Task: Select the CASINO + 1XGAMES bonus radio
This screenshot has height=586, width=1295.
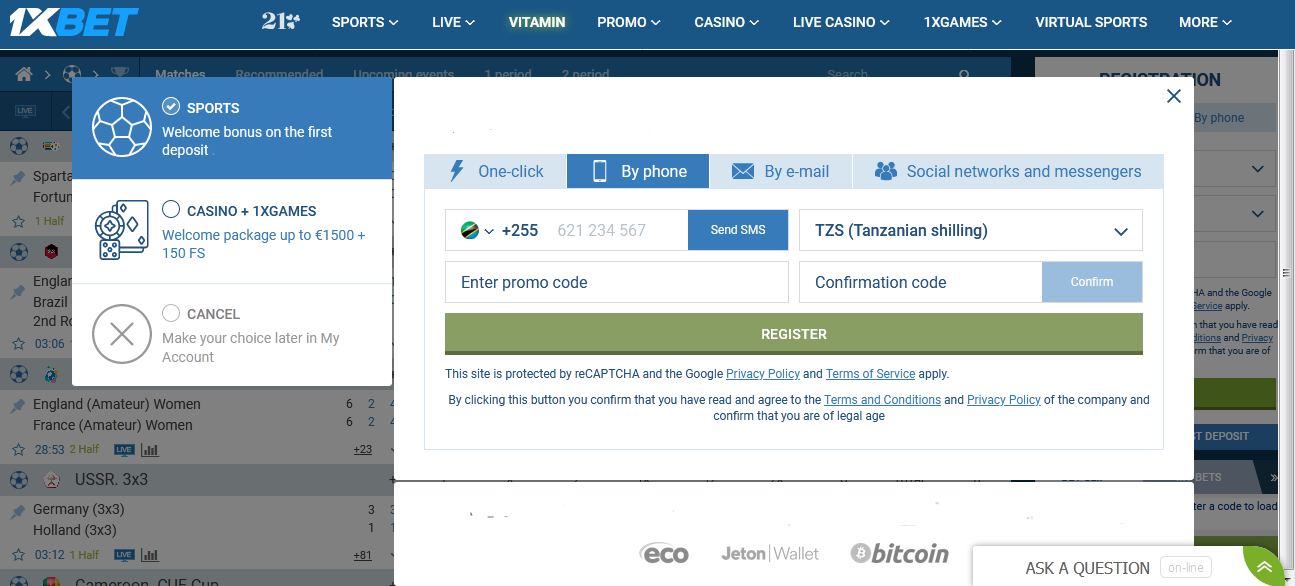Action: click(171, 210)
